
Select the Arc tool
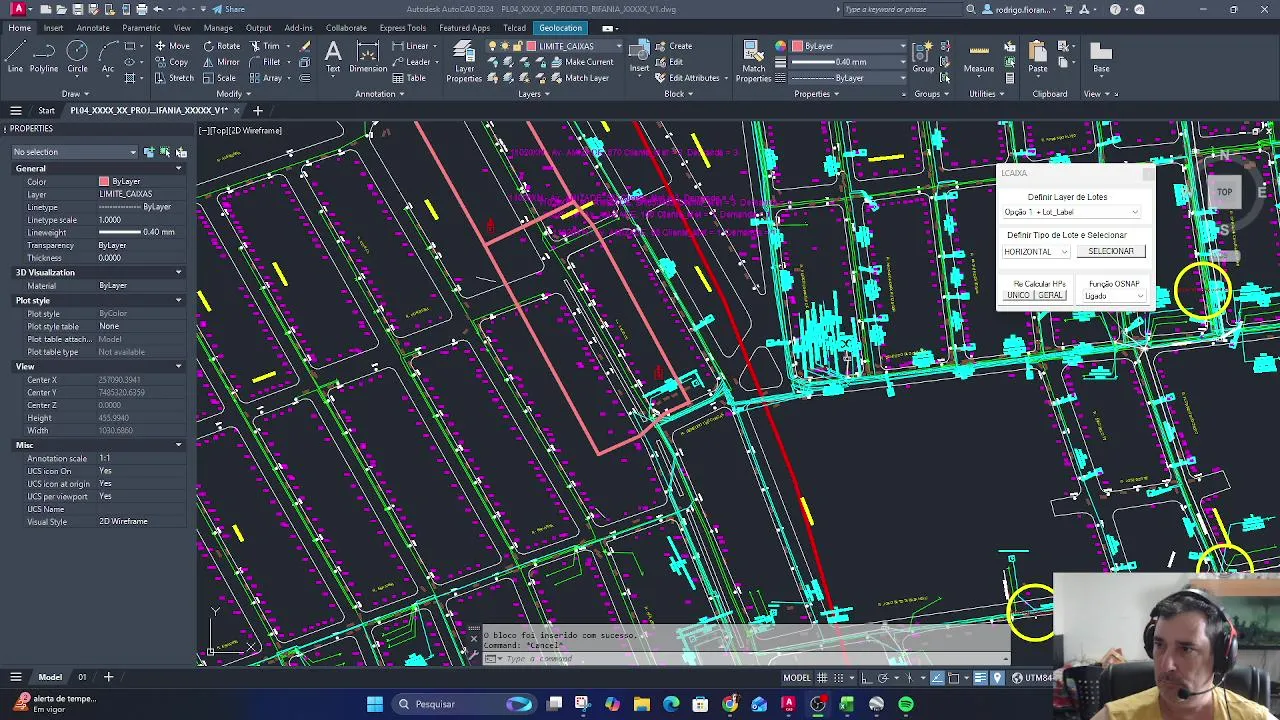[x=107, y=57]
